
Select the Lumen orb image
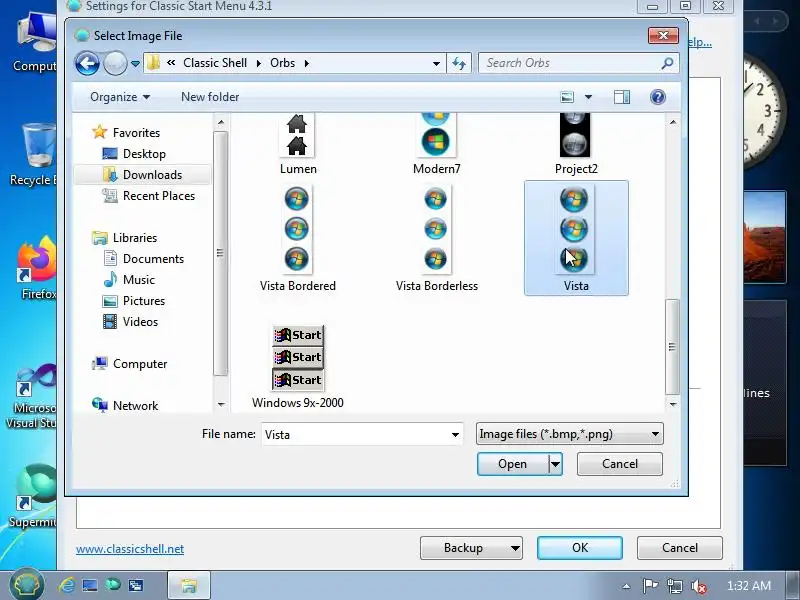click(x=297, y=144)
